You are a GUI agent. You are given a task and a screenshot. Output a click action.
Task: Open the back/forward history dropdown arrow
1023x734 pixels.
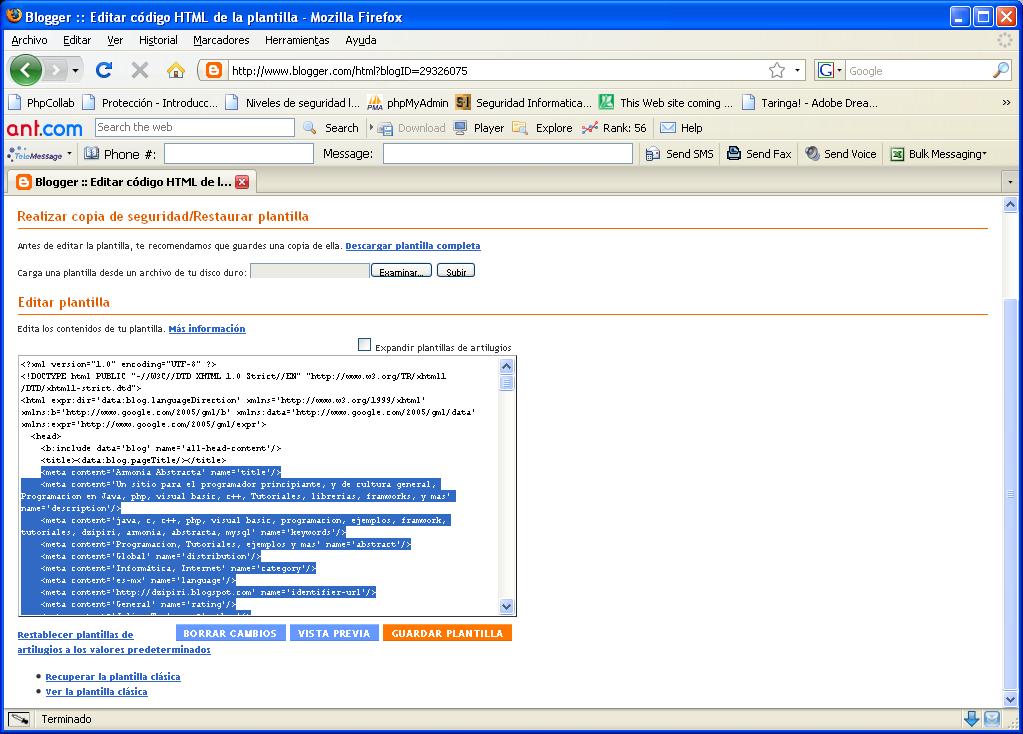(x=76, y=70)
